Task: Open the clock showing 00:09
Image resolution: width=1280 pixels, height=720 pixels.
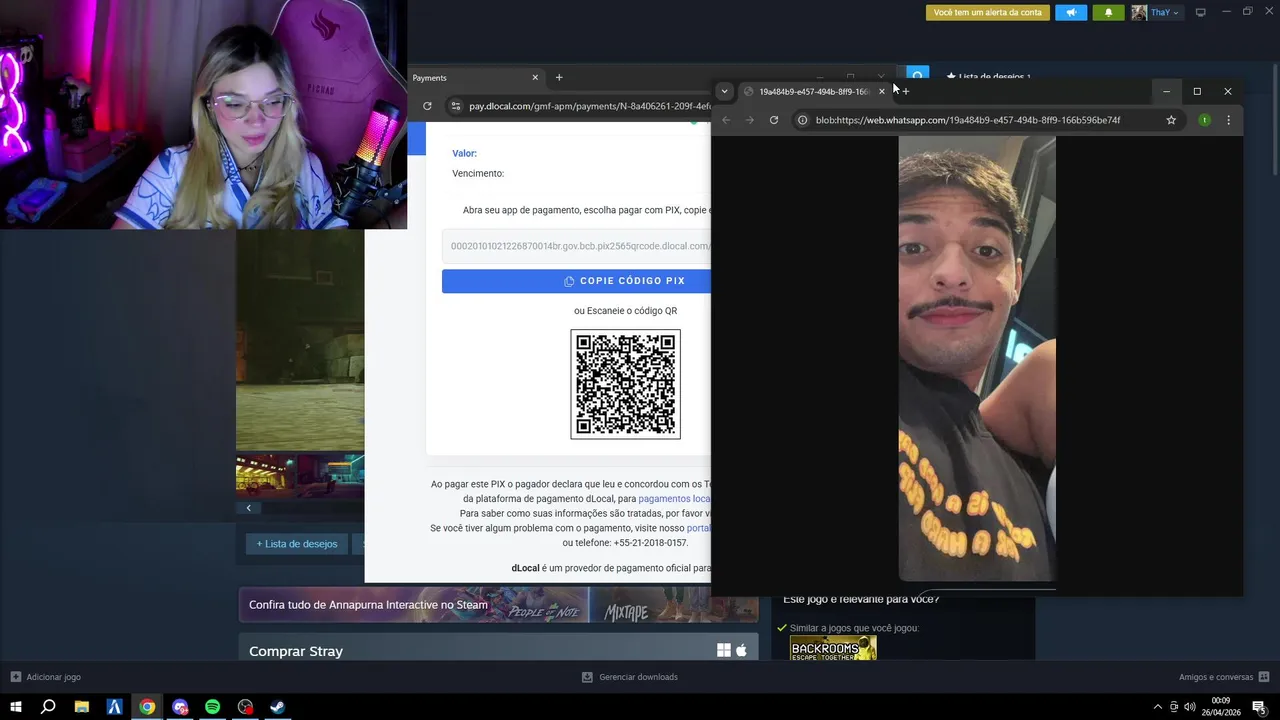Action: [1221, 707]
